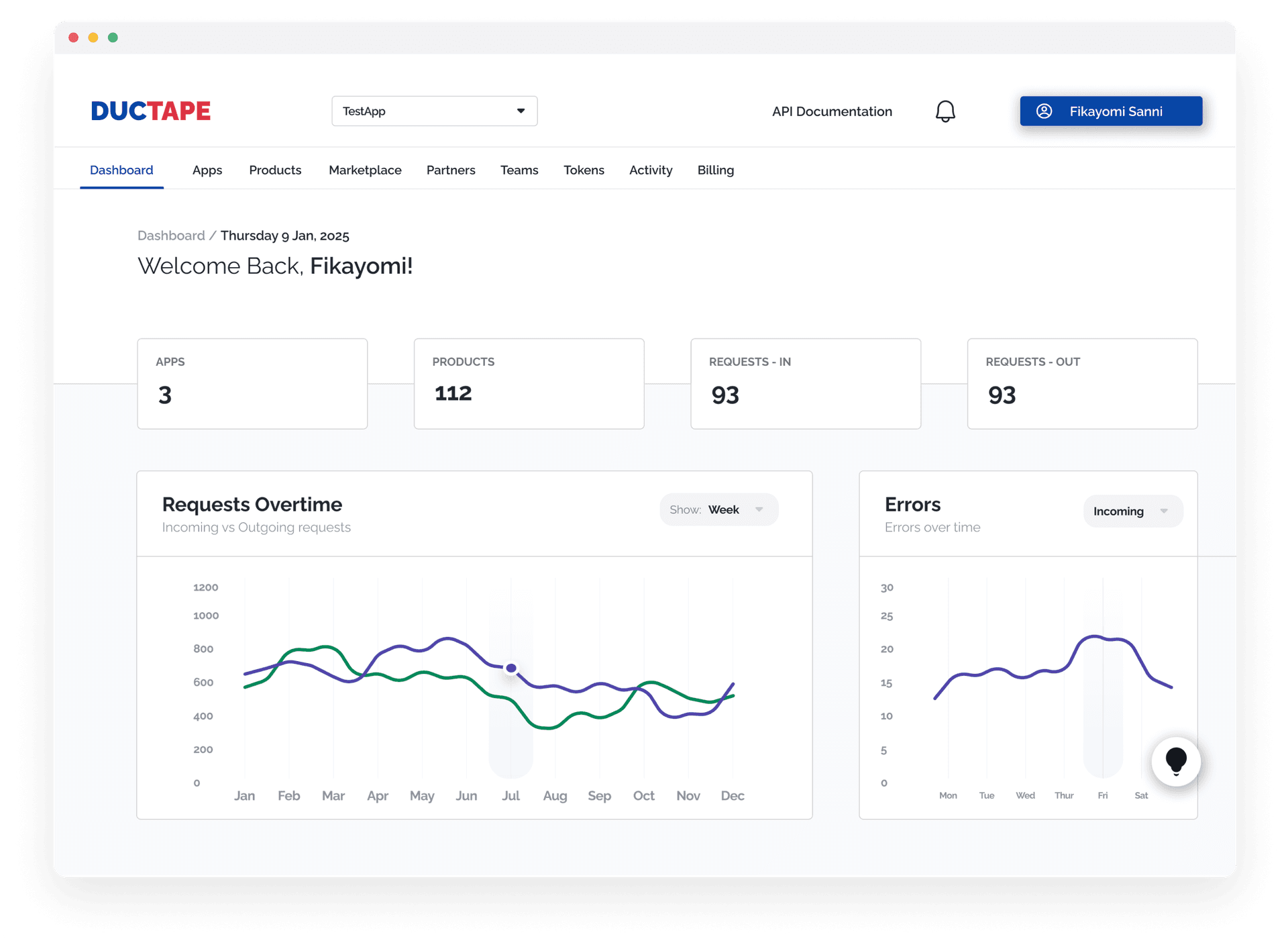Click the user avatar icon

1044,111
